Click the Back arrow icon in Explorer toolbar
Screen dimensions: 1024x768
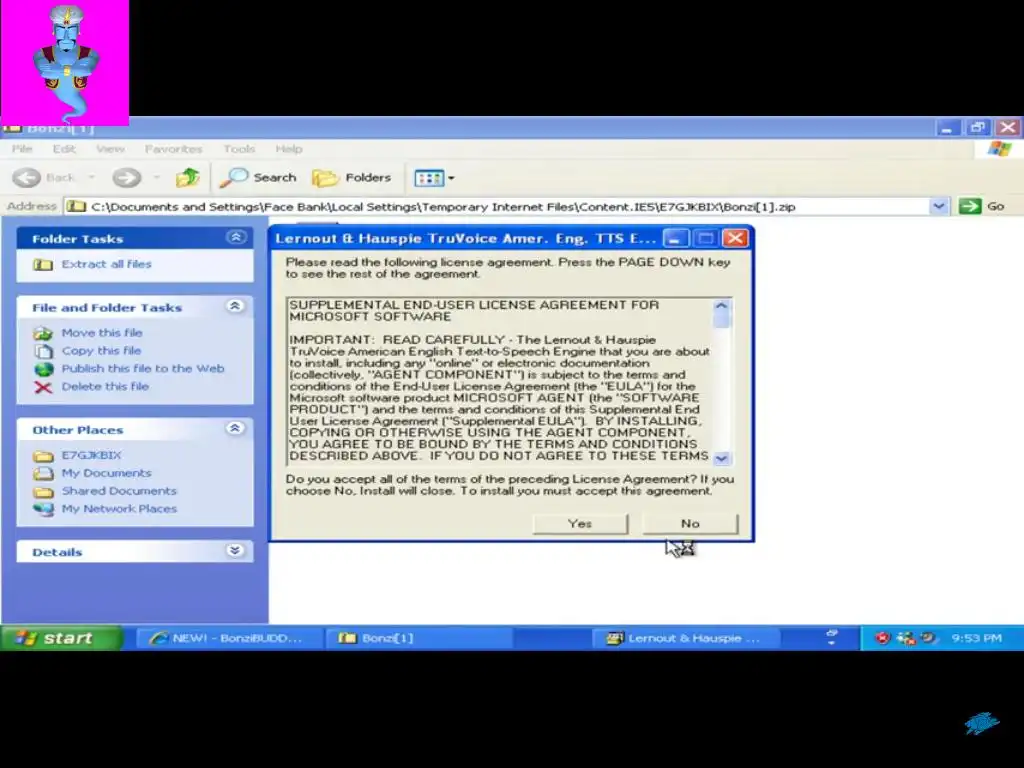27,178
